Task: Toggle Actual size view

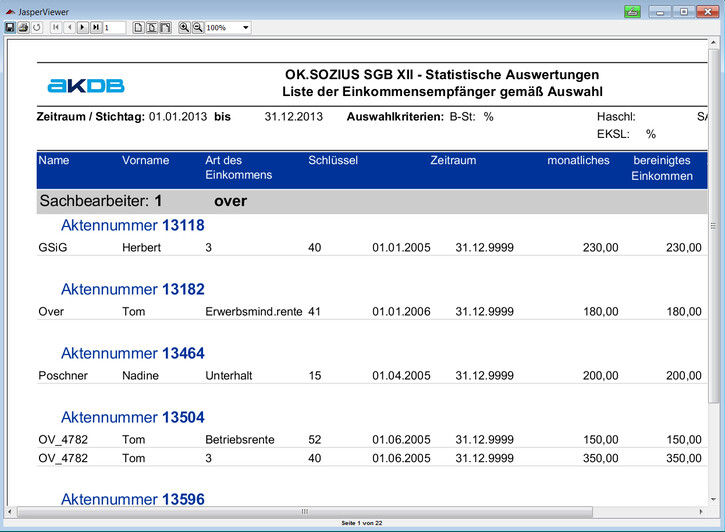Action: (139, 28)
